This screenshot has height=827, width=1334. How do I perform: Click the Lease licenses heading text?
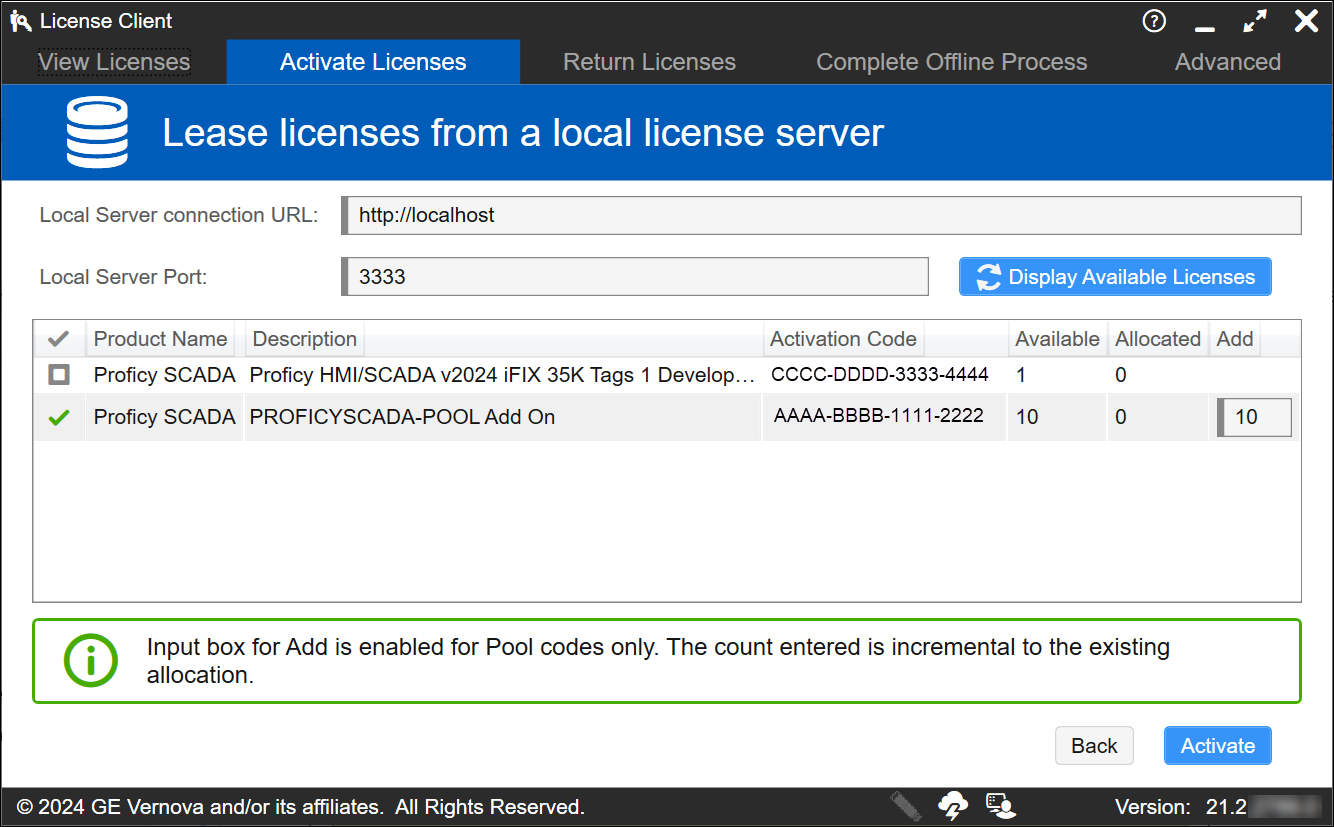[523, 133]
